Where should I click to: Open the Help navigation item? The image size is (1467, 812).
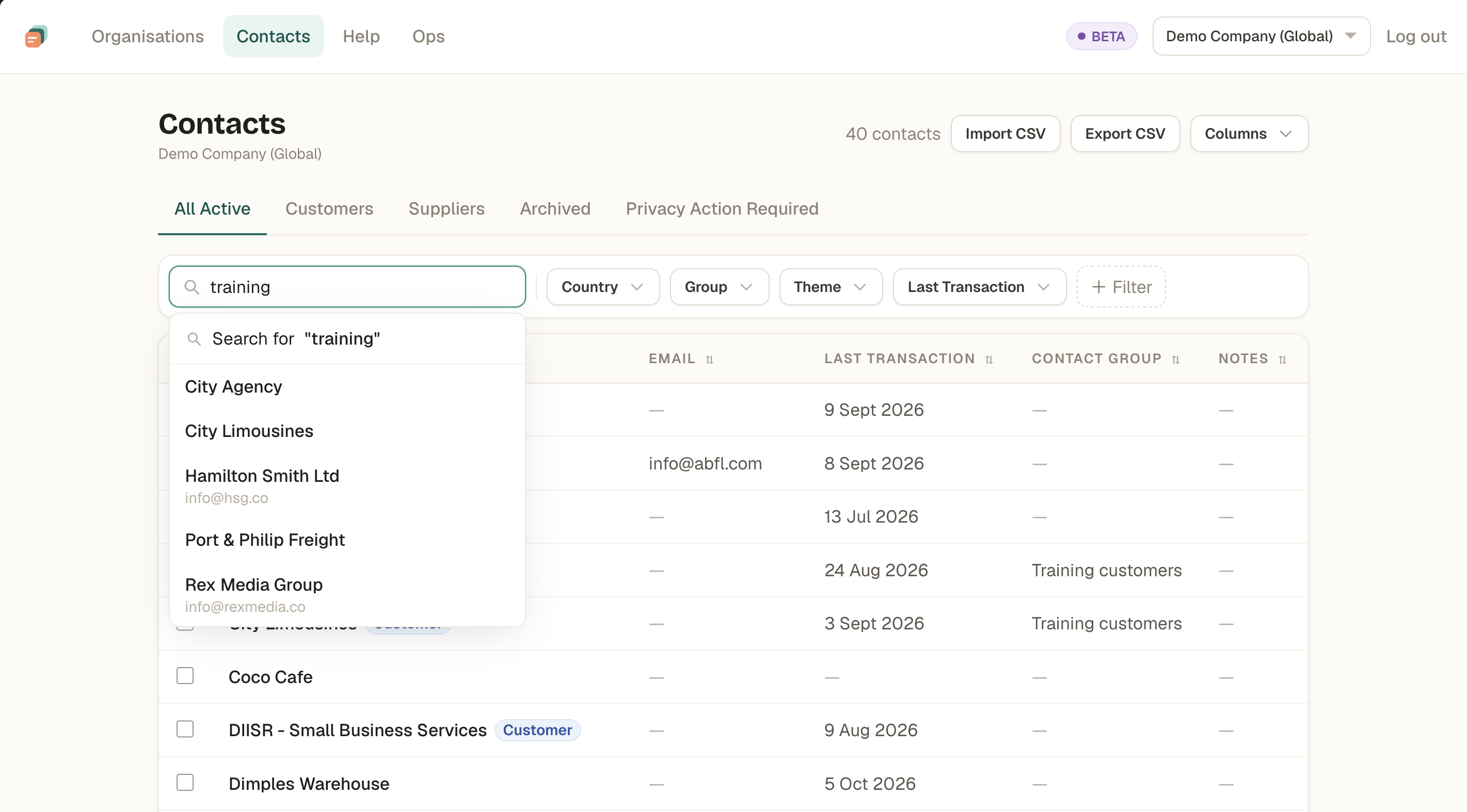pos(361,36)
